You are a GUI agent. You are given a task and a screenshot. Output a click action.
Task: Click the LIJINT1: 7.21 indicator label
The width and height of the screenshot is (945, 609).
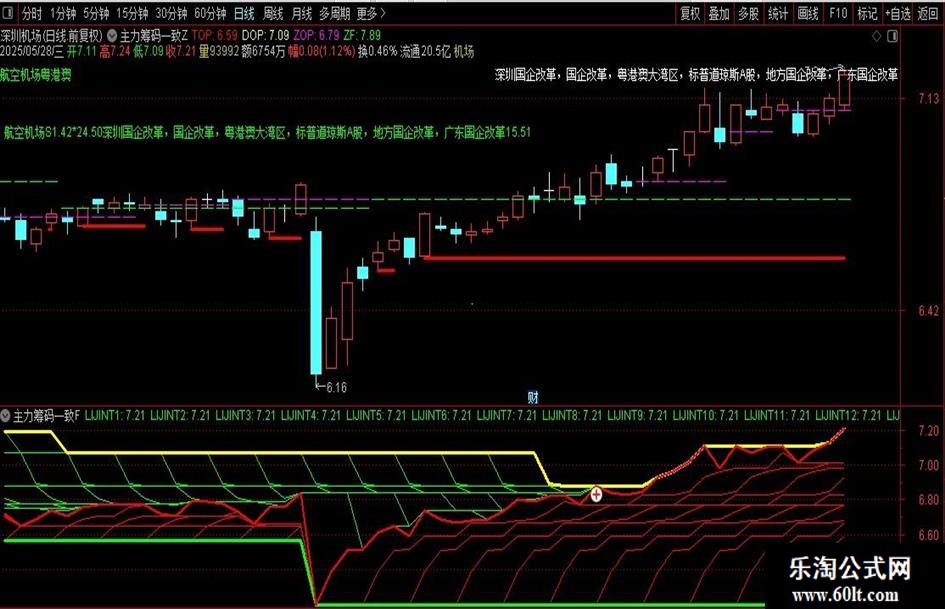pos(115,415)
